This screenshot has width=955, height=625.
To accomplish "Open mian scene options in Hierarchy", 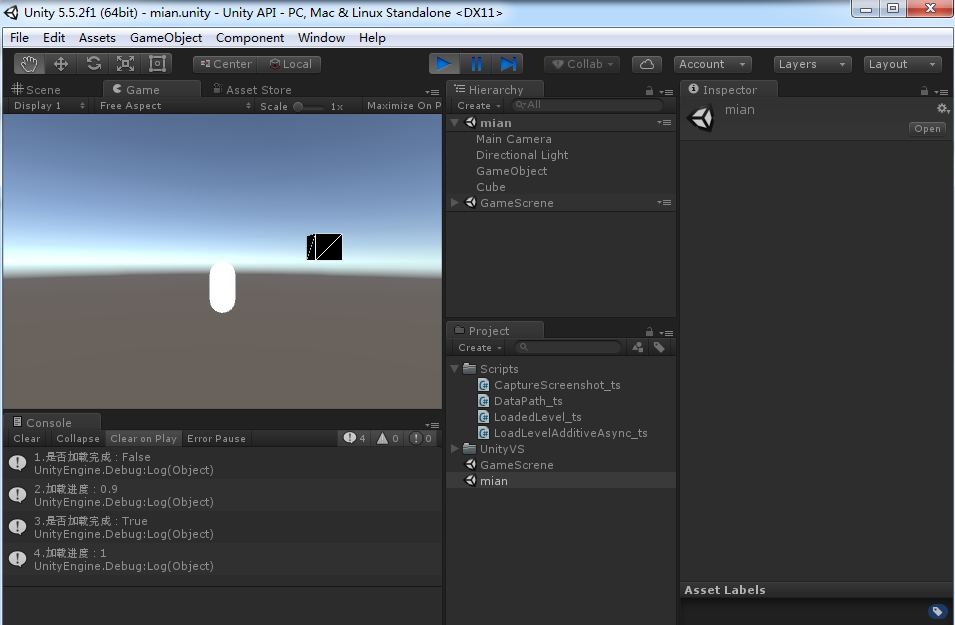I will point(664,122).
